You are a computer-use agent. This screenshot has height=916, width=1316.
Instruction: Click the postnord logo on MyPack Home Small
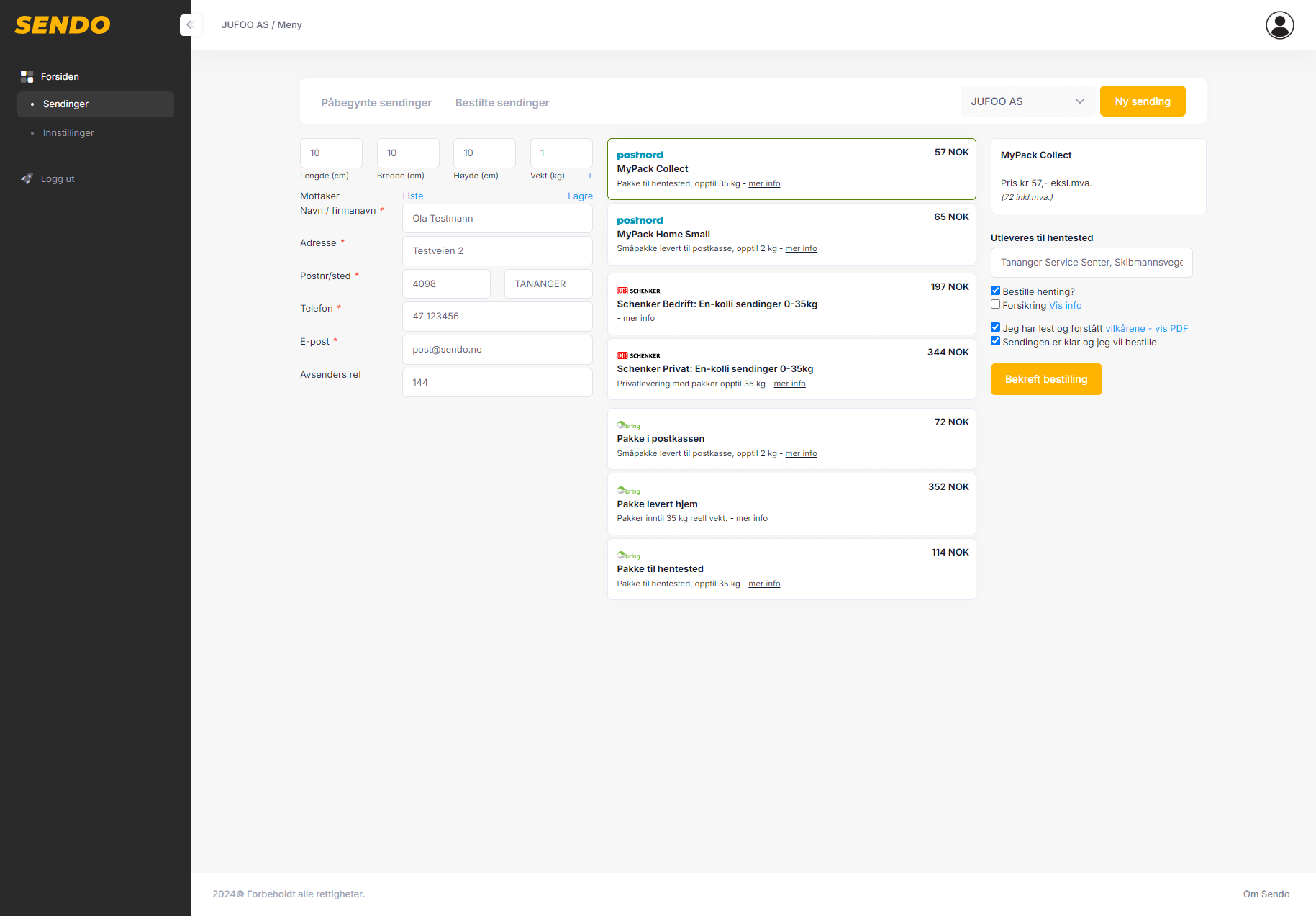coord(640,220)
